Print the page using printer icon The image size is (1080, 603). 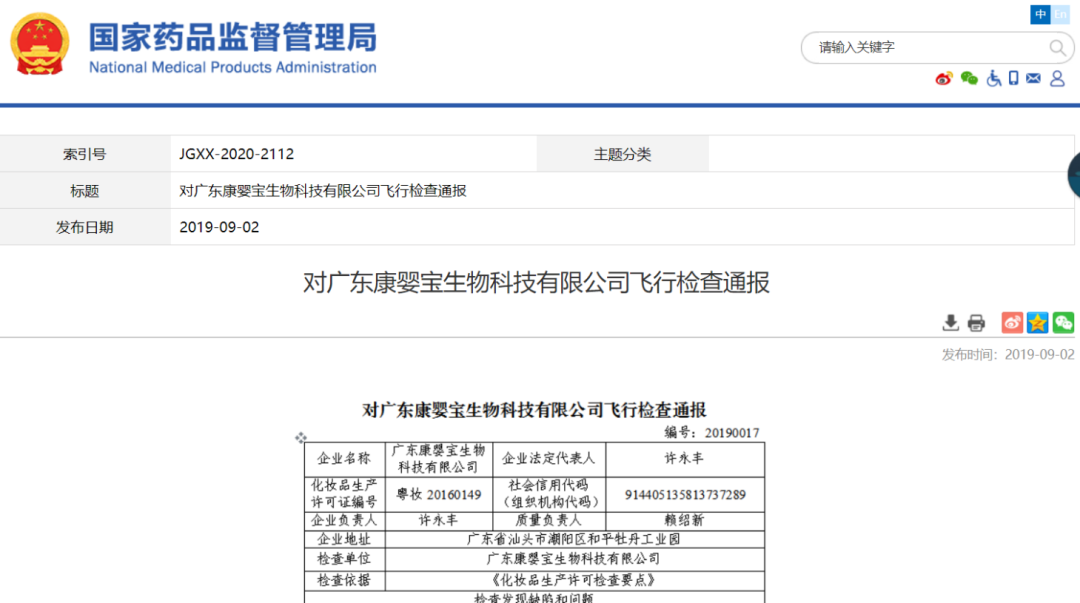976,322
